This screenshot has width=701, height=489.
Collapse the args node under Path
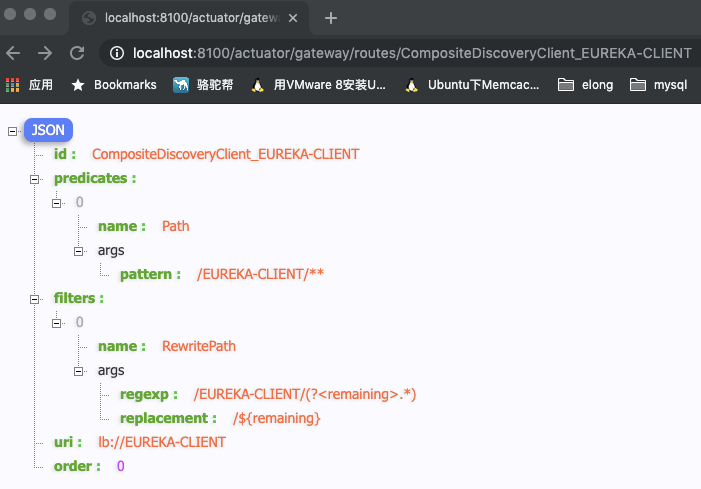coord(78,252)
